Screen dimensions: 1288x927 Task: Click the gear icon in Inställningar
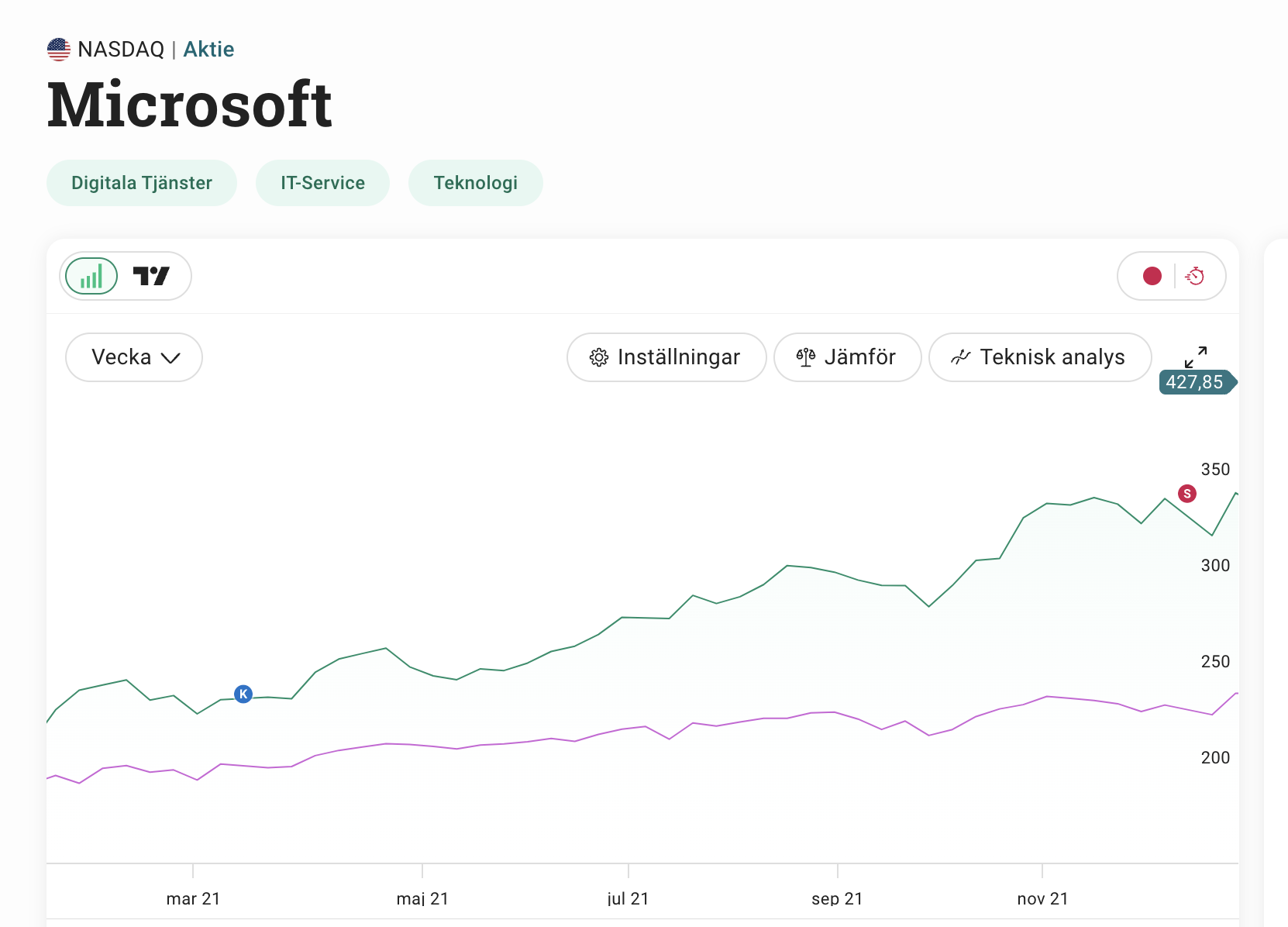tap(598, 357)
